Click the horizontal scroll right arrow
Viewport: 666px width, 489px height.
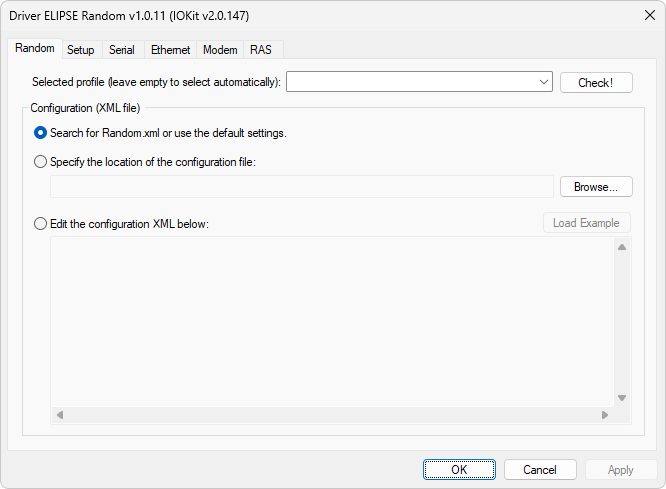tap(604, 415)
